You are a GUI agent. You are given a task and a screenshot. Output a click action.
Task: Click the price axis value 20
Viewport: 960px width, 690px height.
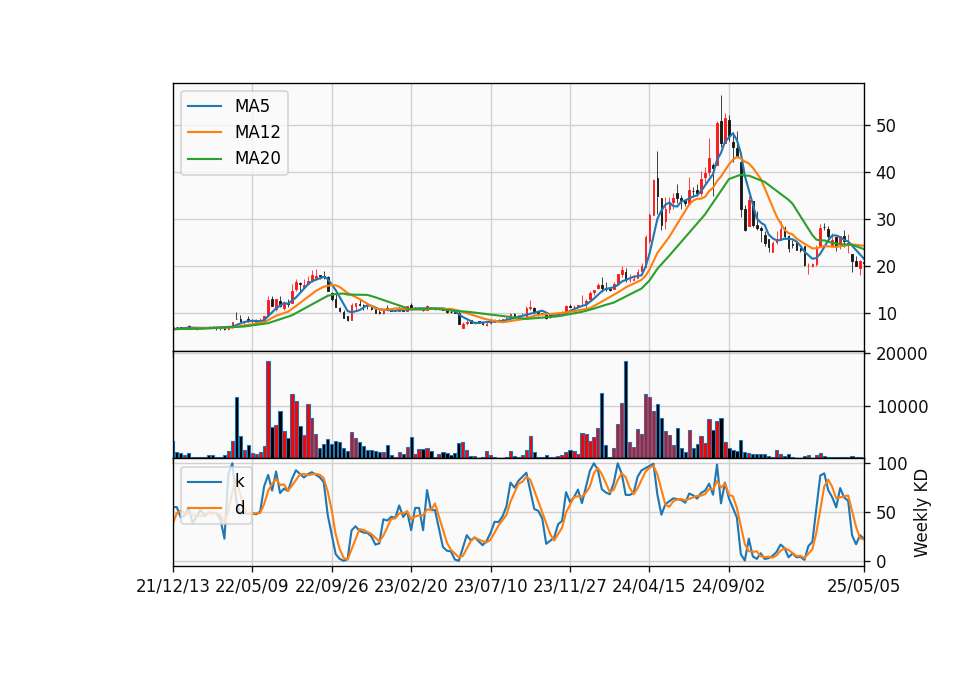(886, 267)
